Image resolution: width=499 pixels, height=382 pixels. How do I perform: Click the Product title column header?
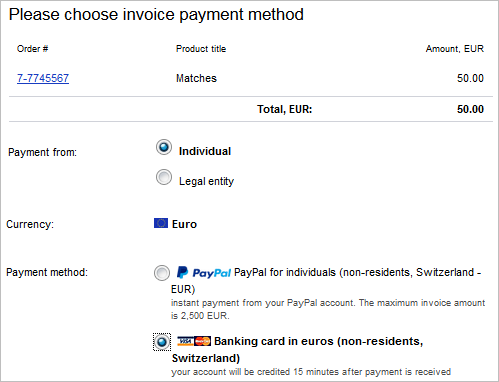point(201,49)
